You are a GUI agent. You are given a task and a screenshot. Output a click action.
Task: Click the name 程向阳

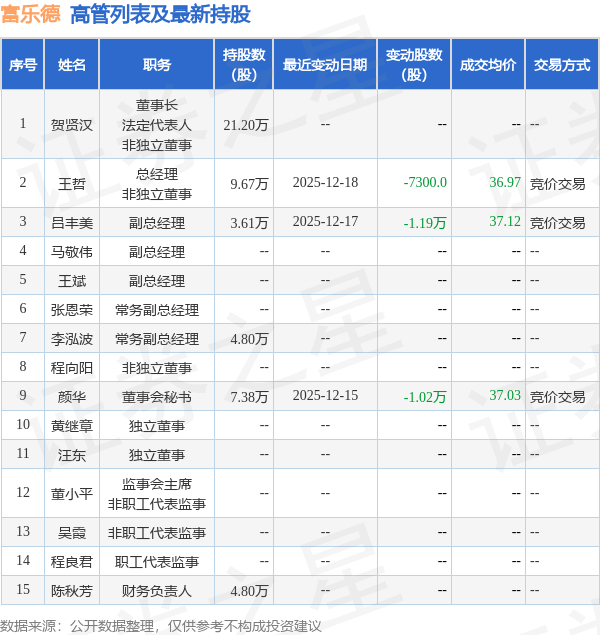(72, 368)
